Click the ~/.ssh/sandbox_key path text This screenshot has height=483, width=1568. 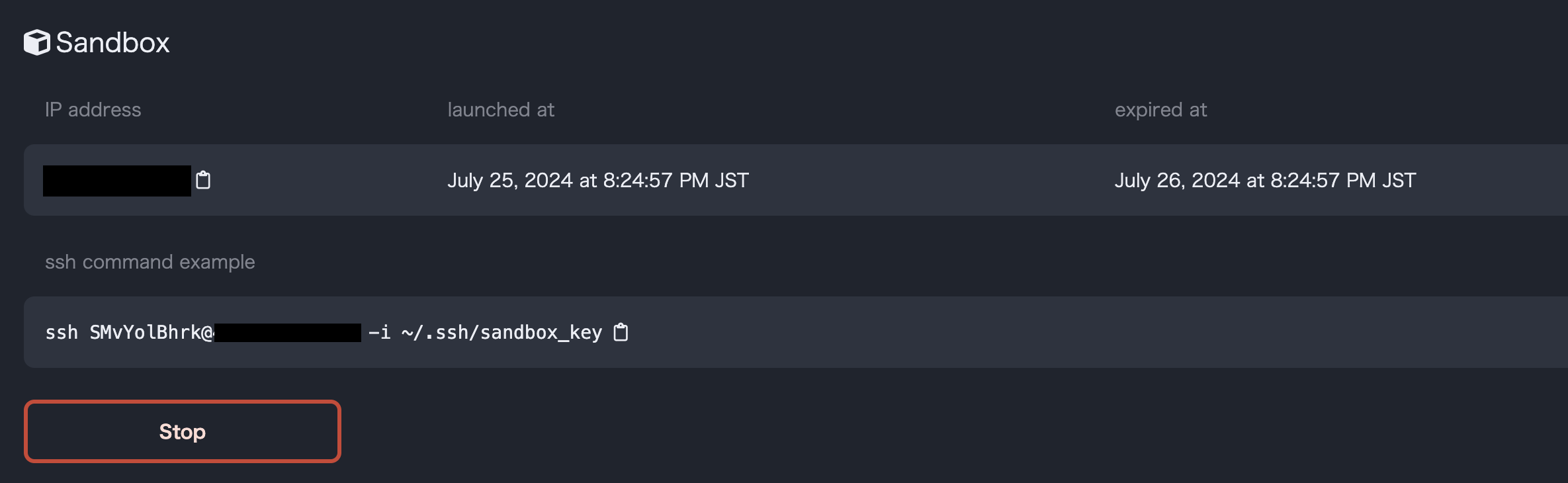tap(501, 332)
